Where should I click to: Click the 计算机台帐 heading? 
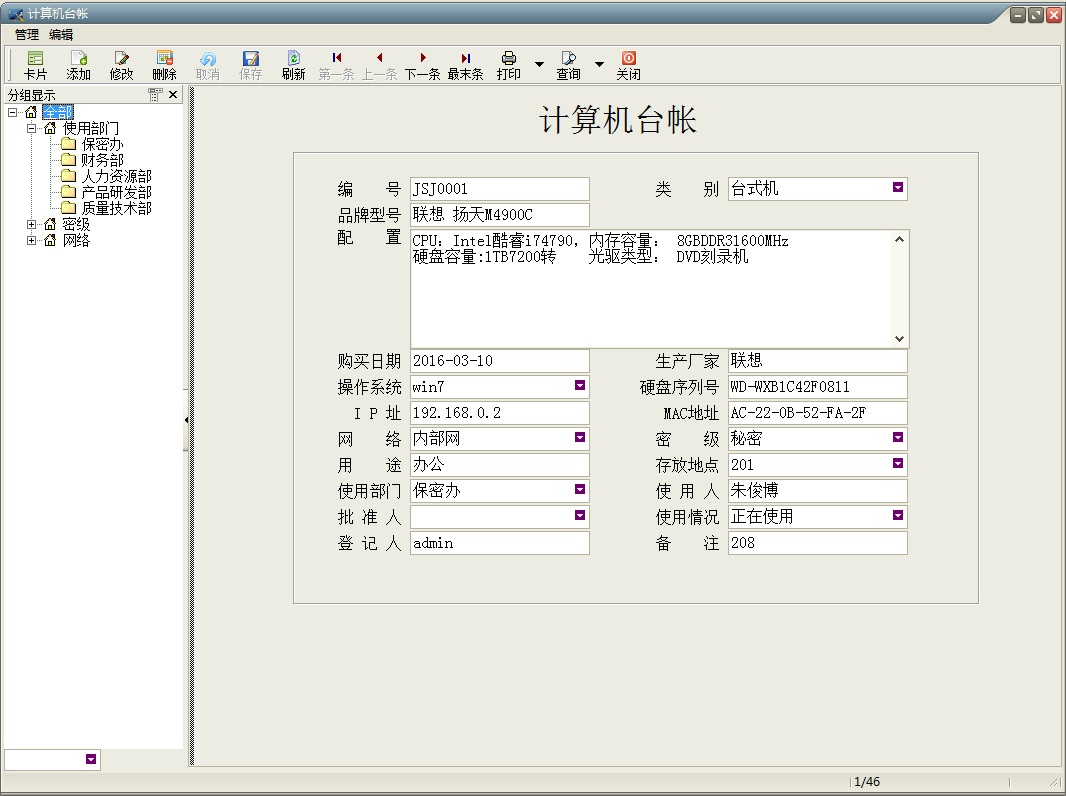pos(618,120)
